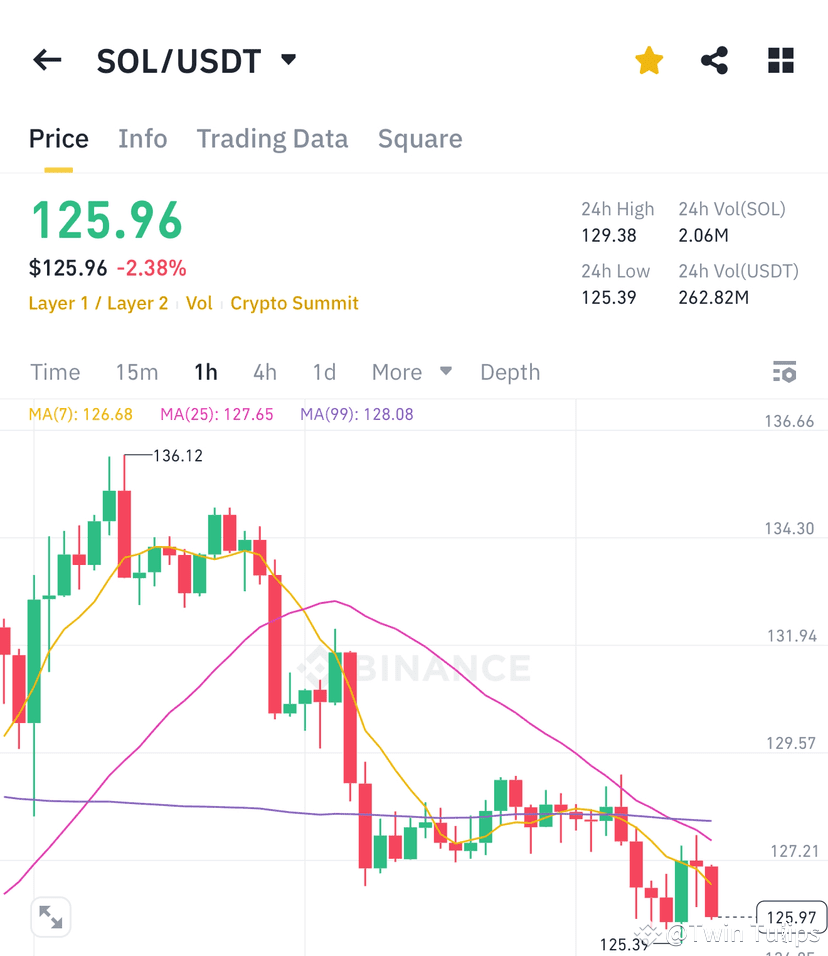This screenshot has height=956, width=828.
Task: Share the SOL/USDT chart
Action: 714,60
